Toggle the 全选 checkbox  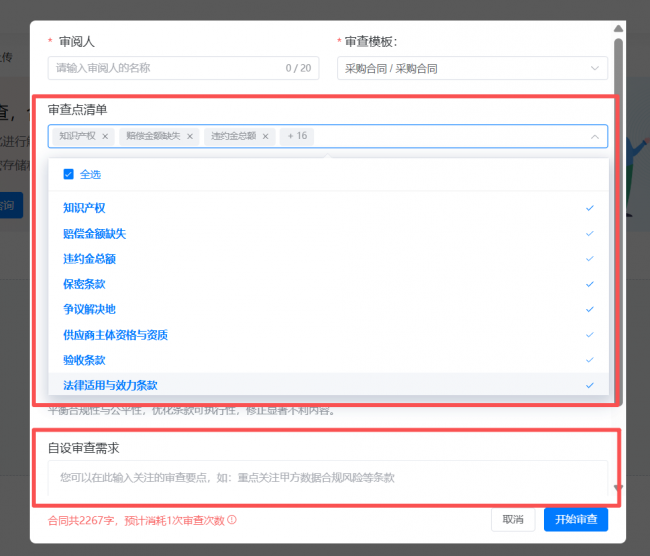coord(68,174)
